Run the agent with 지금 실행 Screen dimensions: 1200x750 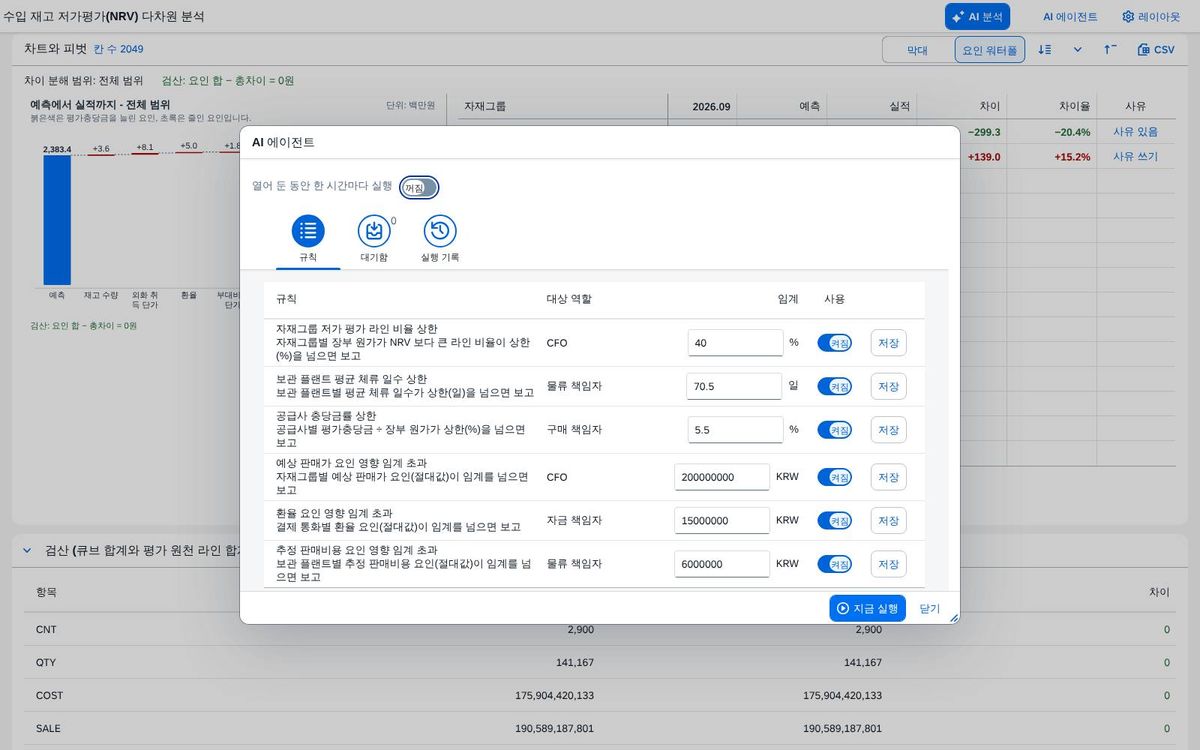(867, 608)
